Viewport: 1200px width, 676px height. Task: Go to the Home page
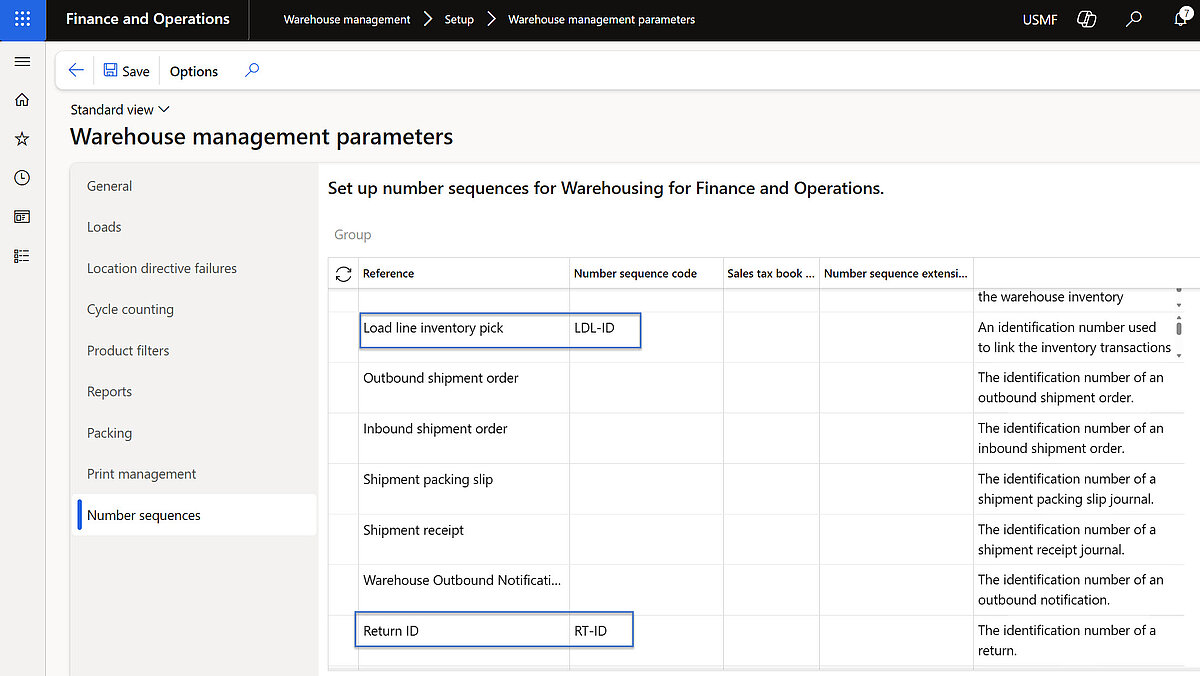point(22,100)
